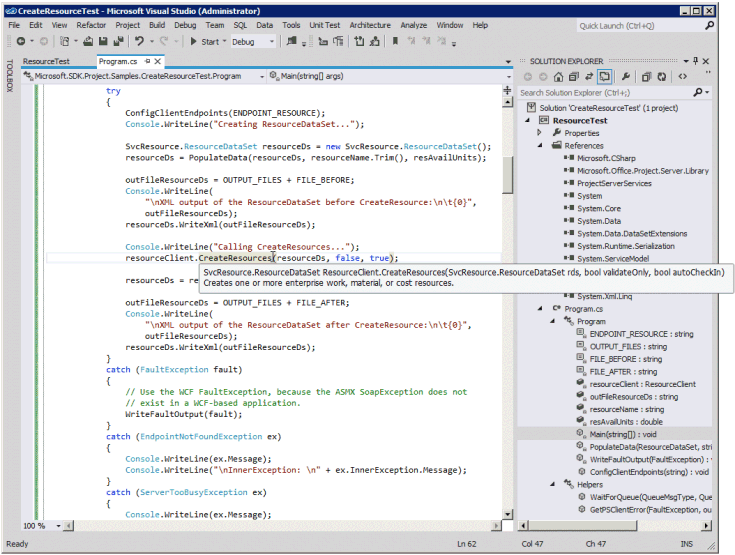Open the Refactor menu
735x555 pixels.
tap(91, 25)
